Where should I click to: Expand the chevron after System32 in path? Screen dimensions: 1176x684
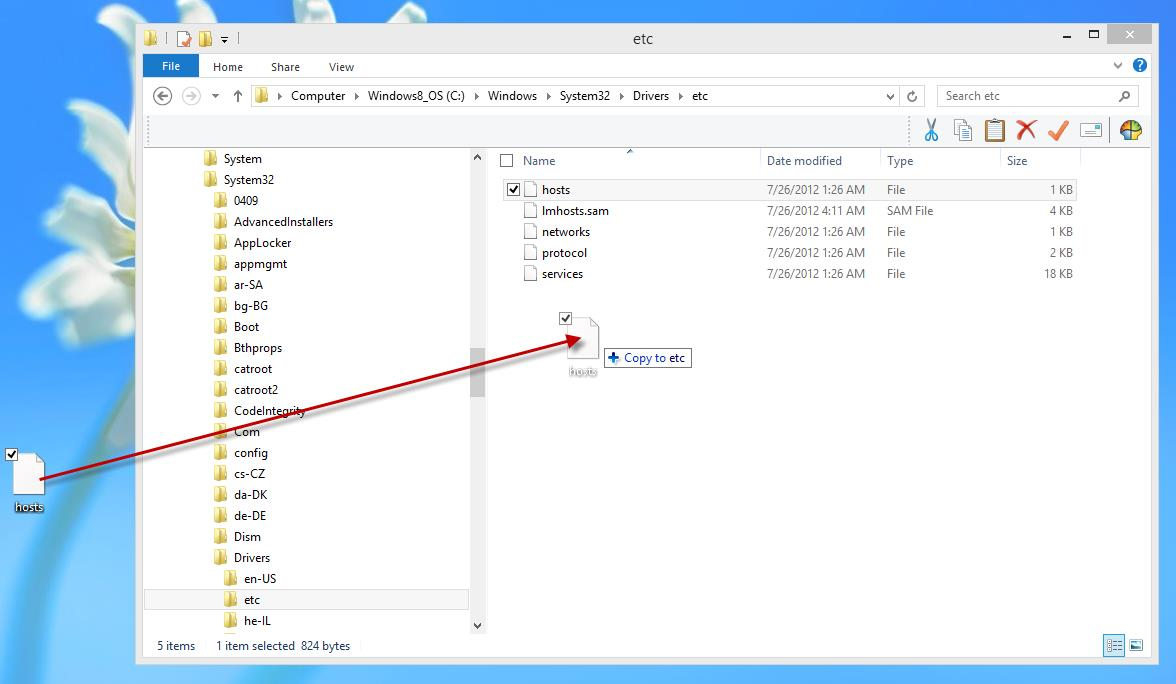(x=622, y=96)
